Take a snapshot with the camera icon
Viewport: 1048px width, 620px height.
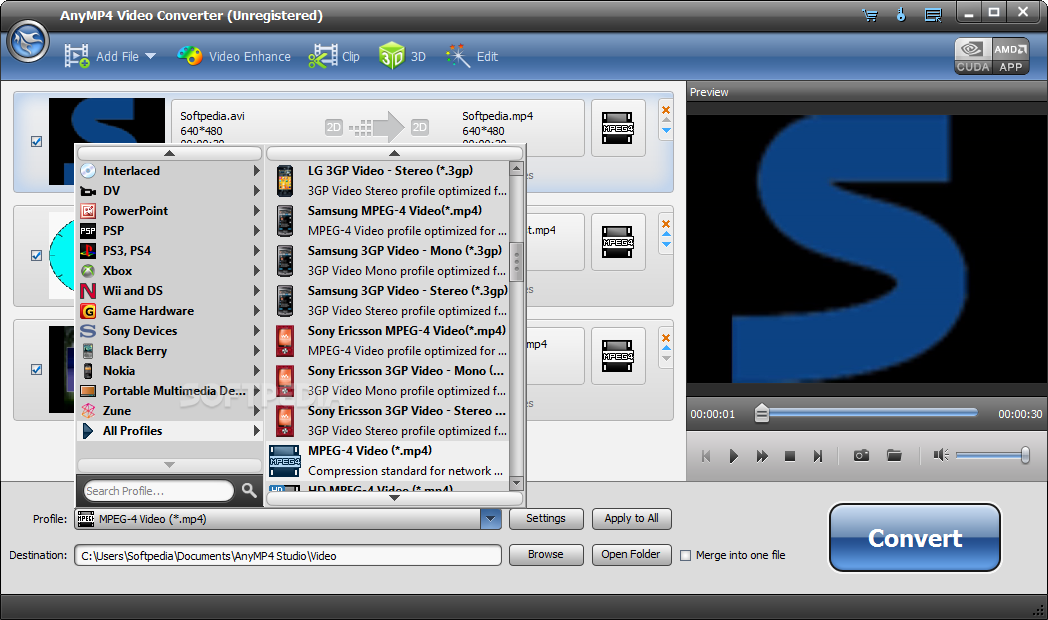862,456
